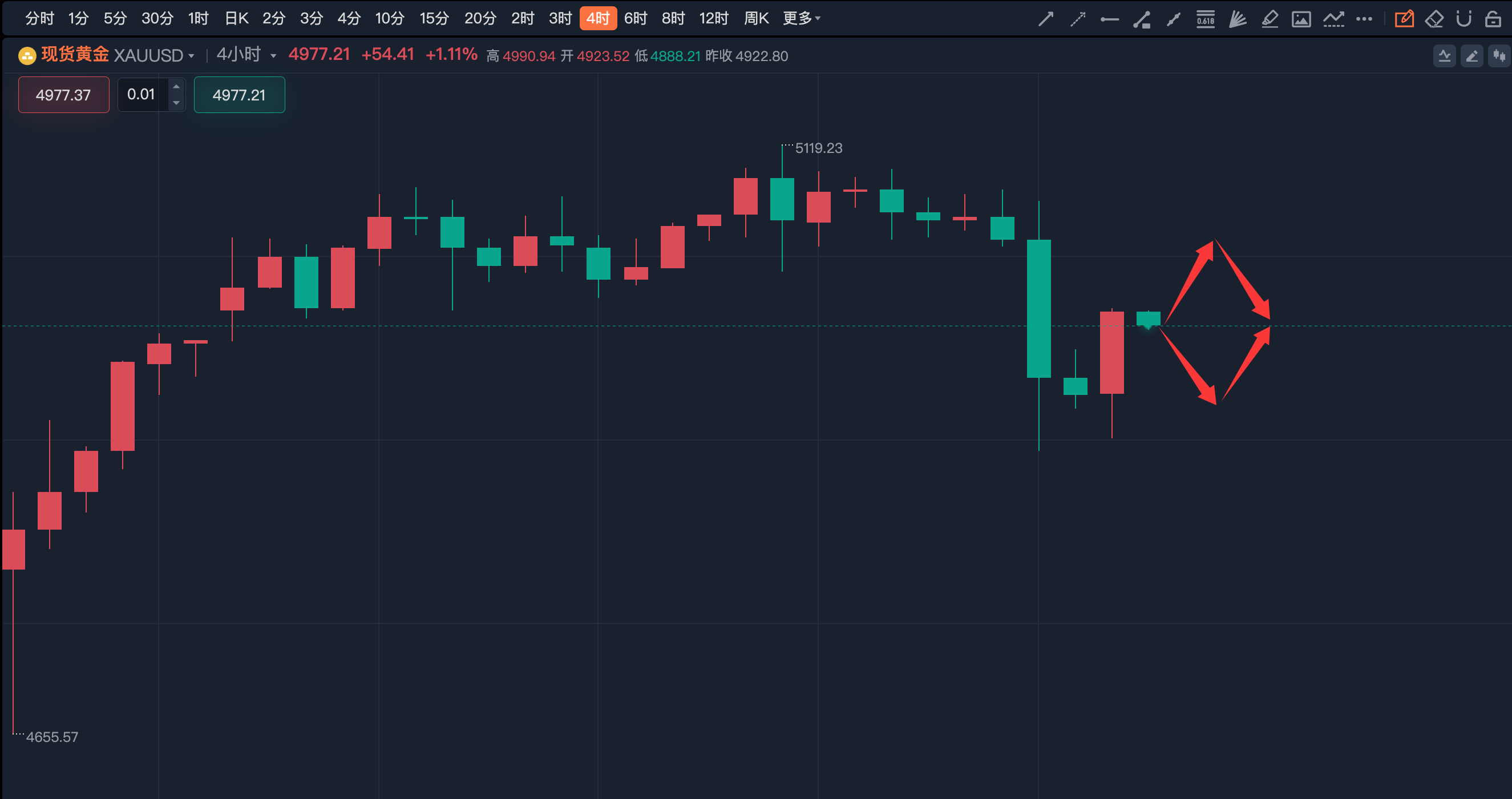Select the highlighter marker tool
1512x799 pixels.
pos(1270,19)
